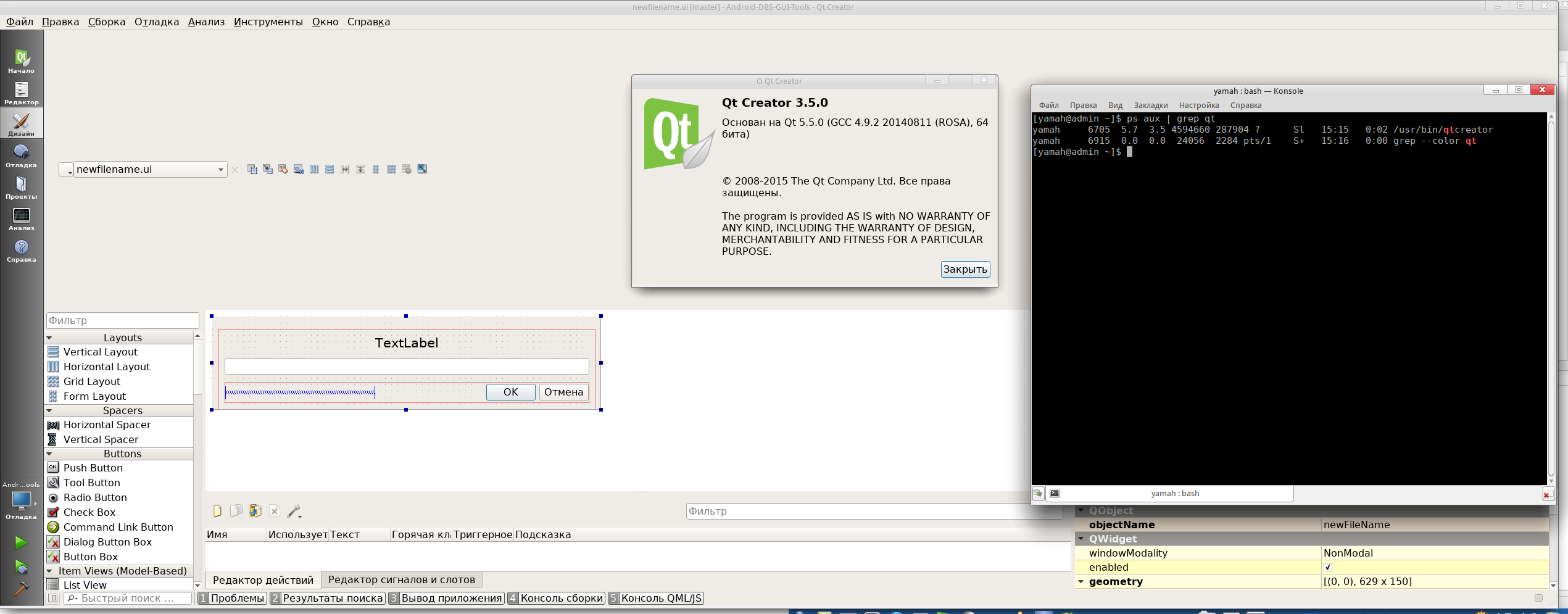Apply horizontal layout from the toolbar
The width and height of the screenshot is (1568, 614).
click(x=314, y=169)
